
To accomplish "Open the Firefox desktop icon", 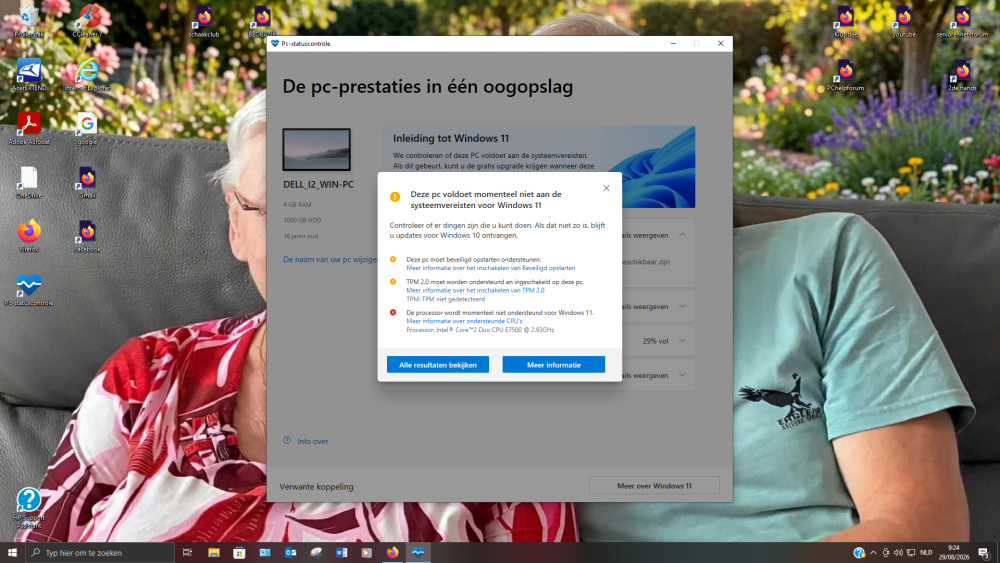I will [29, 236].
